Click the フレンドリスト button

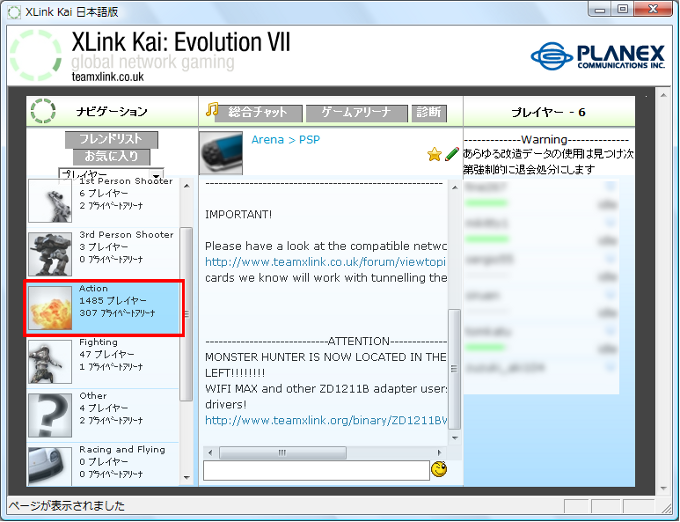point(111,139)
